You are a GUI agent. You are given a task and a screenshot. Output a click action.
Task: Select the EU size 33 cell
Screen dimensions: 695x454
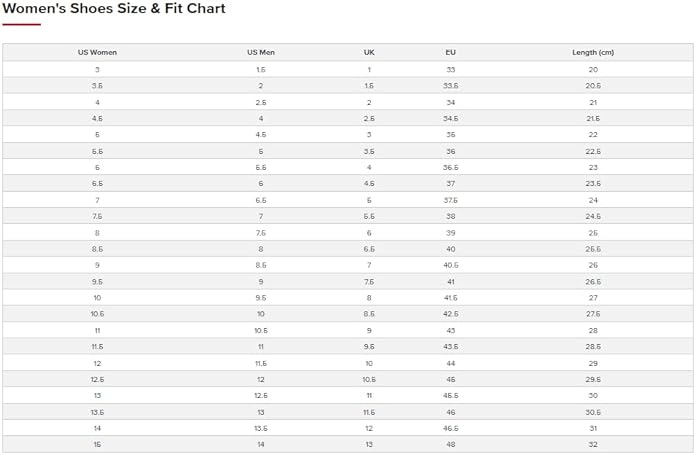pos(450,69)
